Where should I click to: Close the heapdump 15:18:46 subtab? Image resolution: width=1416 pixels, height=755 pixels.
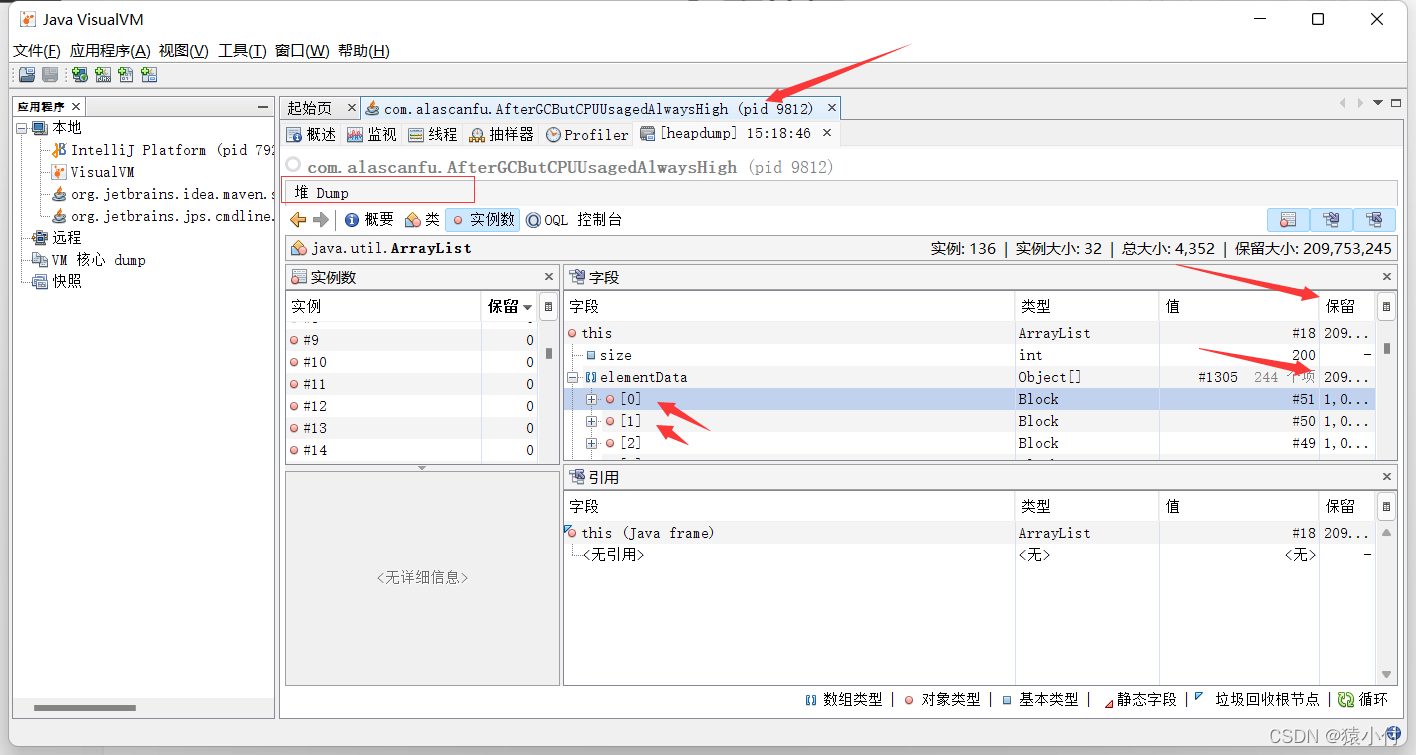click(x=827, y=132)
